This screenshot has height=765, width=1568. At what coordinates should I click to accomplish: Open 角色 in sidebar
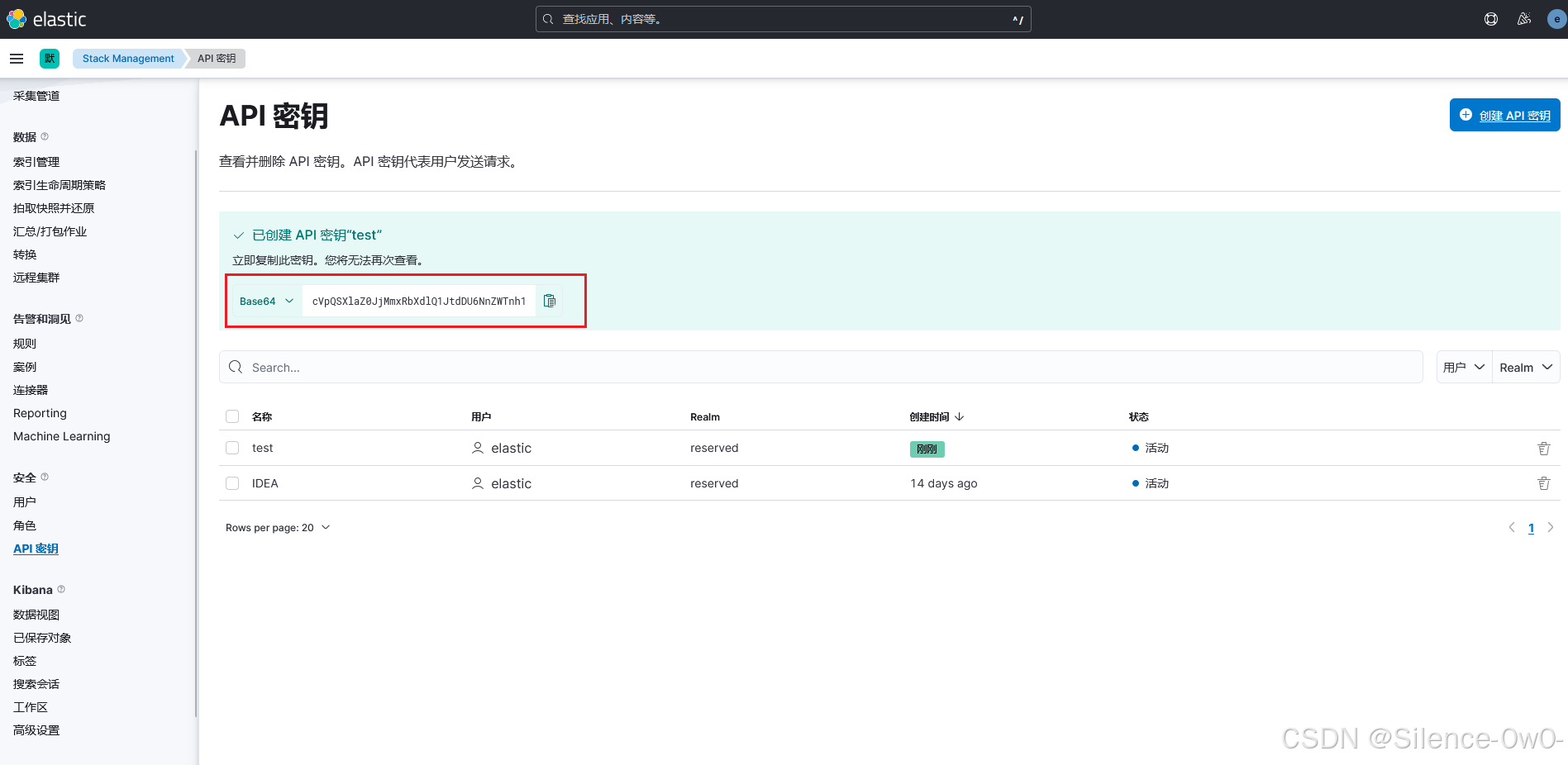[x=25, y=525]
